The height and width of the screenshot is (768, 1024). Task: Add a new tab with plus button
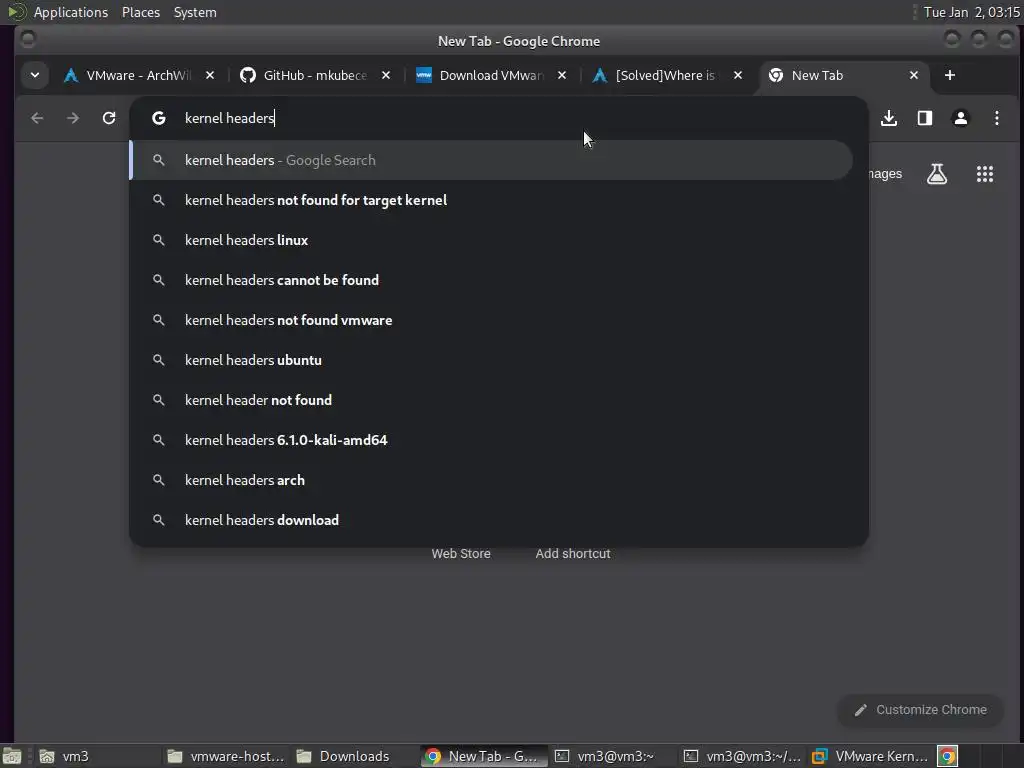pos(950,75)
